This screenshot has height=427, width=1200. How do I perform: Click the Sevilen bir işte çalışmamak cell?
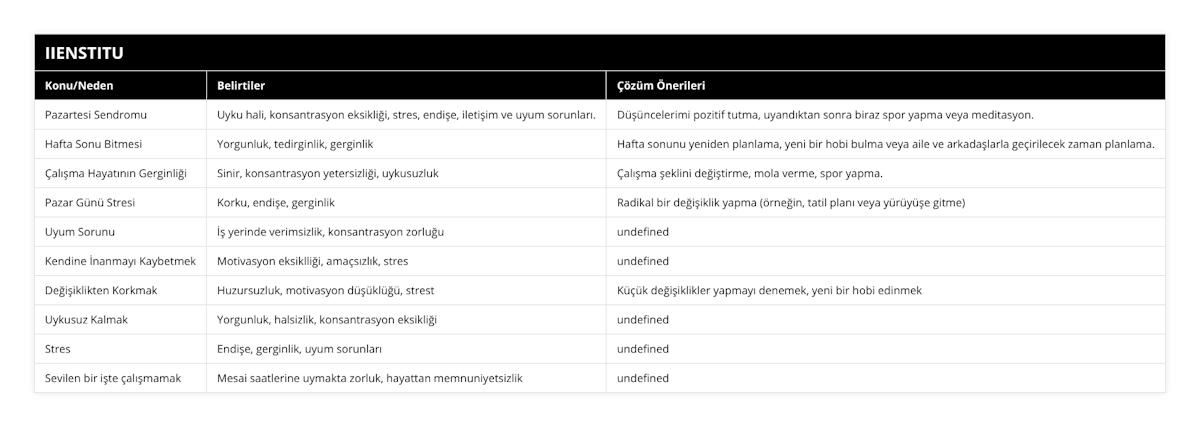point(120,378)
